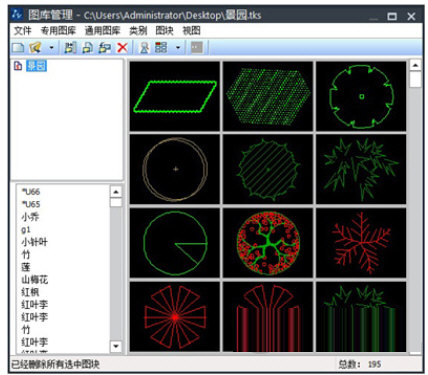Select the 小针叶 entry in block list
Image resolution: width=428 pixels, height=375 pixels.
35,242
